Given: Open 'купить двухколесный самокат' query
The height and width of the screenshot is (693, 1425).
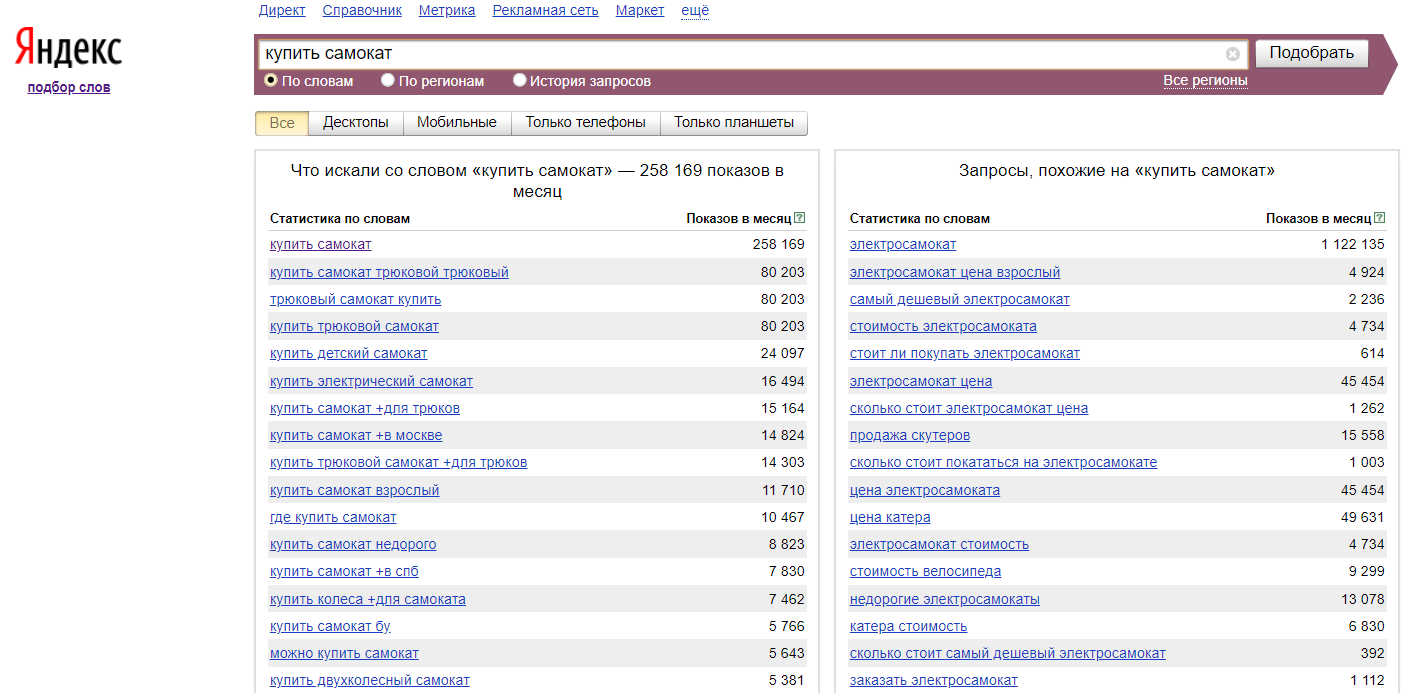Looking at the screenshot, I should pyautogui.click(x=370, y=680).
